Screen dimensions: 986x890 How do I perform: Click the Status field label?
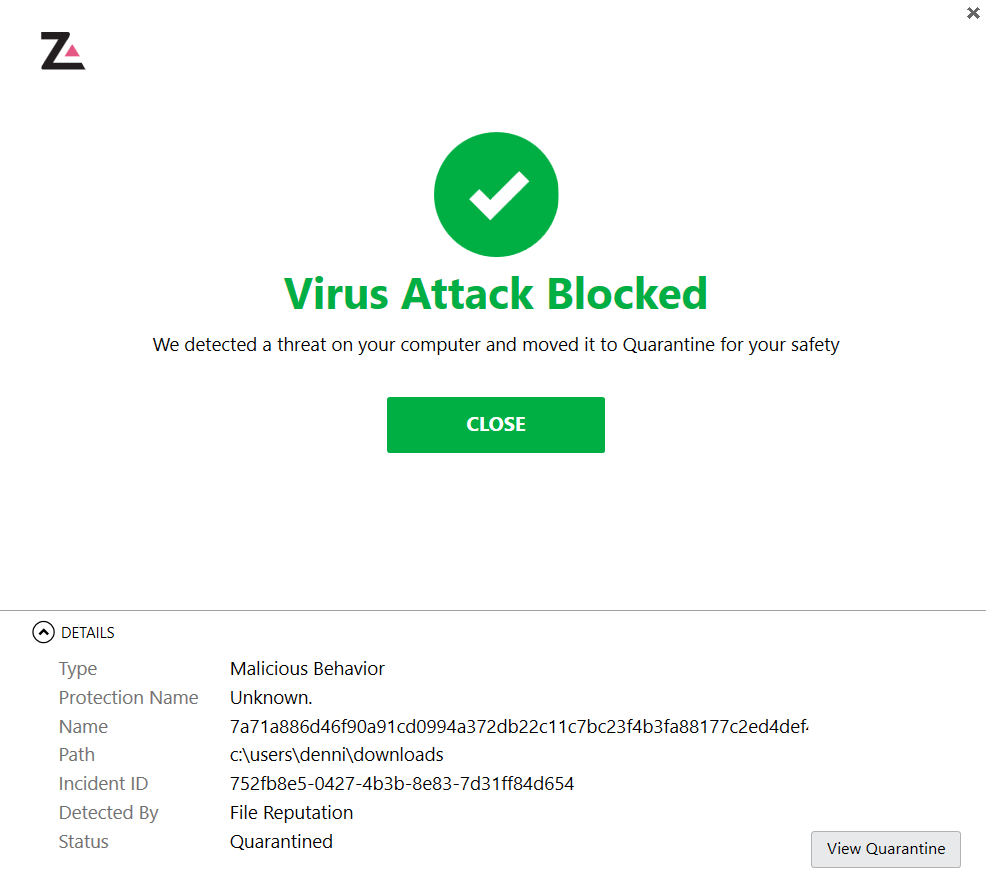pos(84,842)
